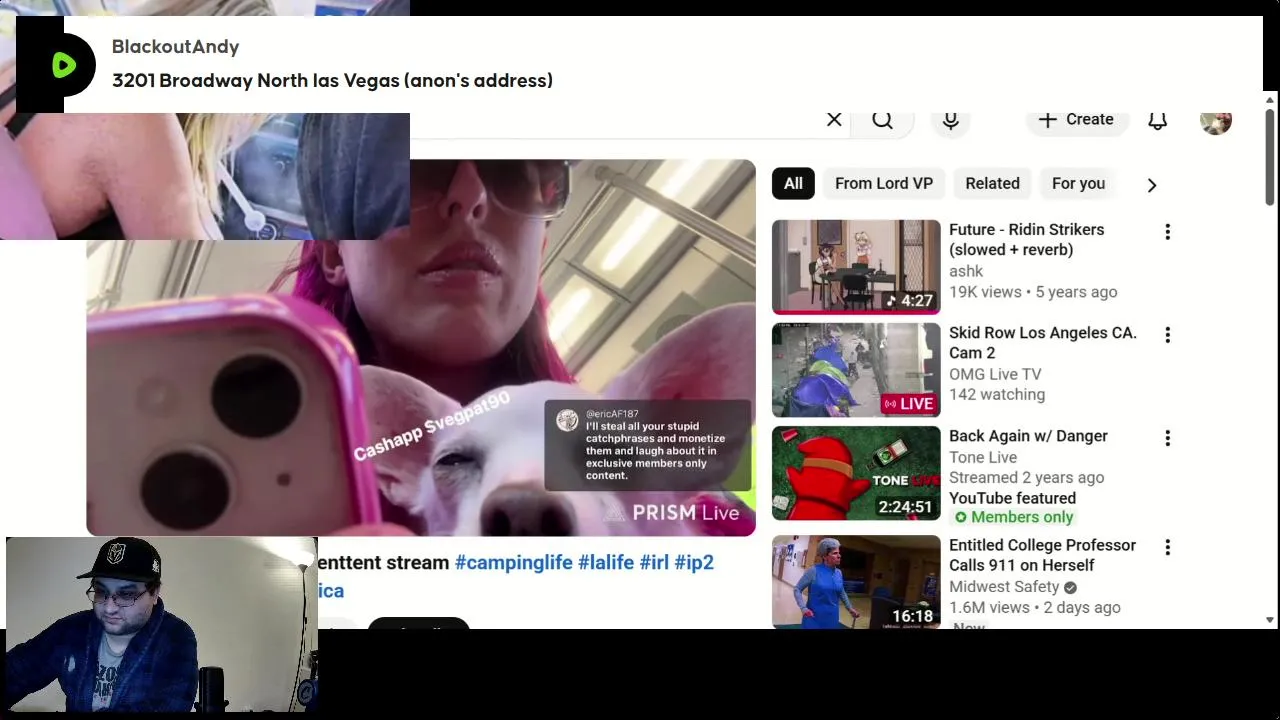Open options menu for Skid Row video
This screenshot has width=1280, height=720.
(x=1167, y=335)
